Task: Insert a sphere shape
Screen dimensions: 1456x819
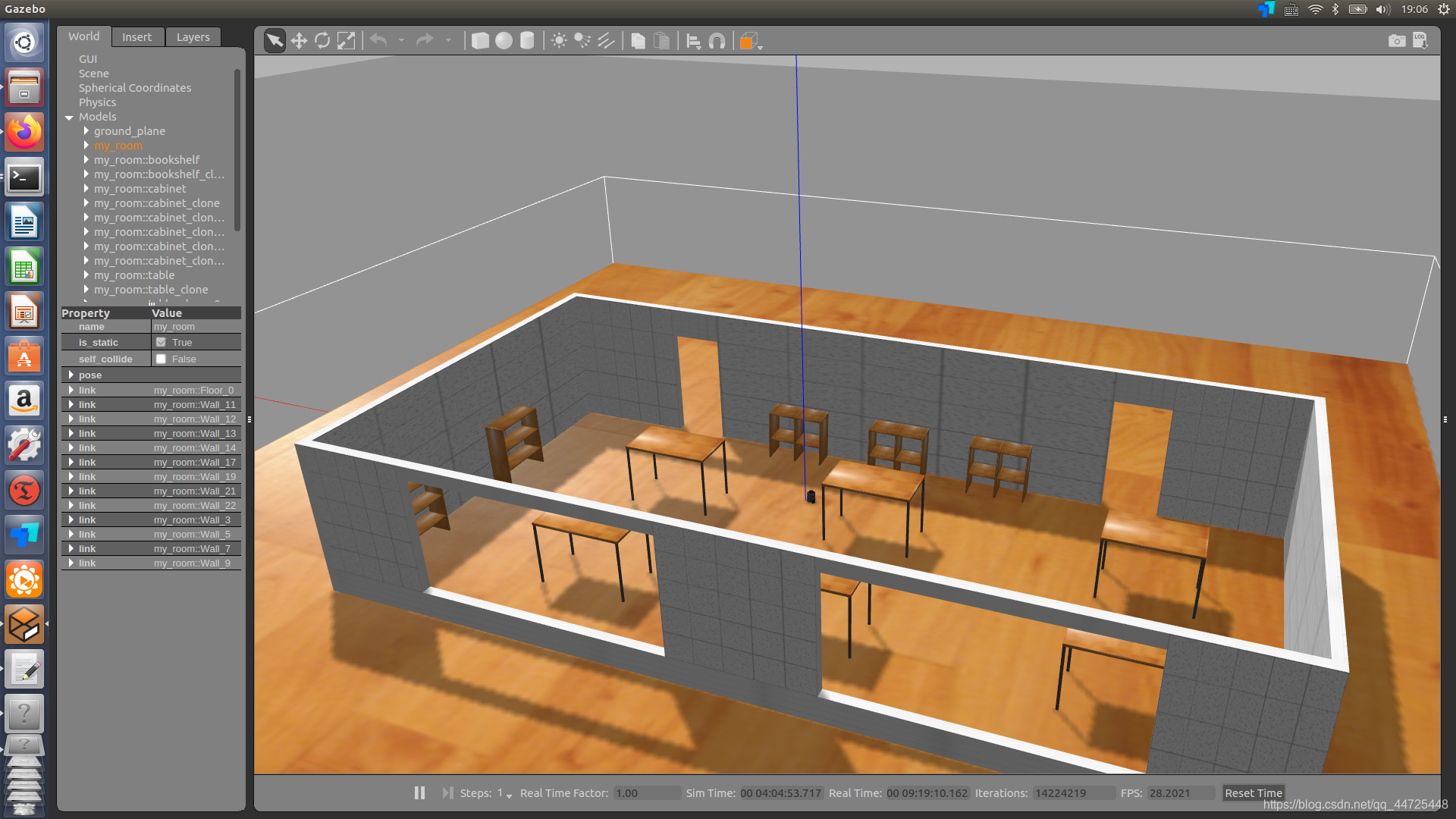Action: coord(504,40)
